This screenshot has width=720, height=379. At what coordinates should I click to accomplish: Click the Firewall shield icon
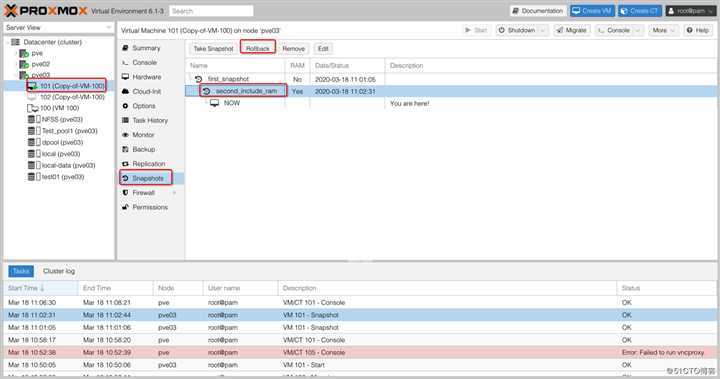(x=125, y=193)
